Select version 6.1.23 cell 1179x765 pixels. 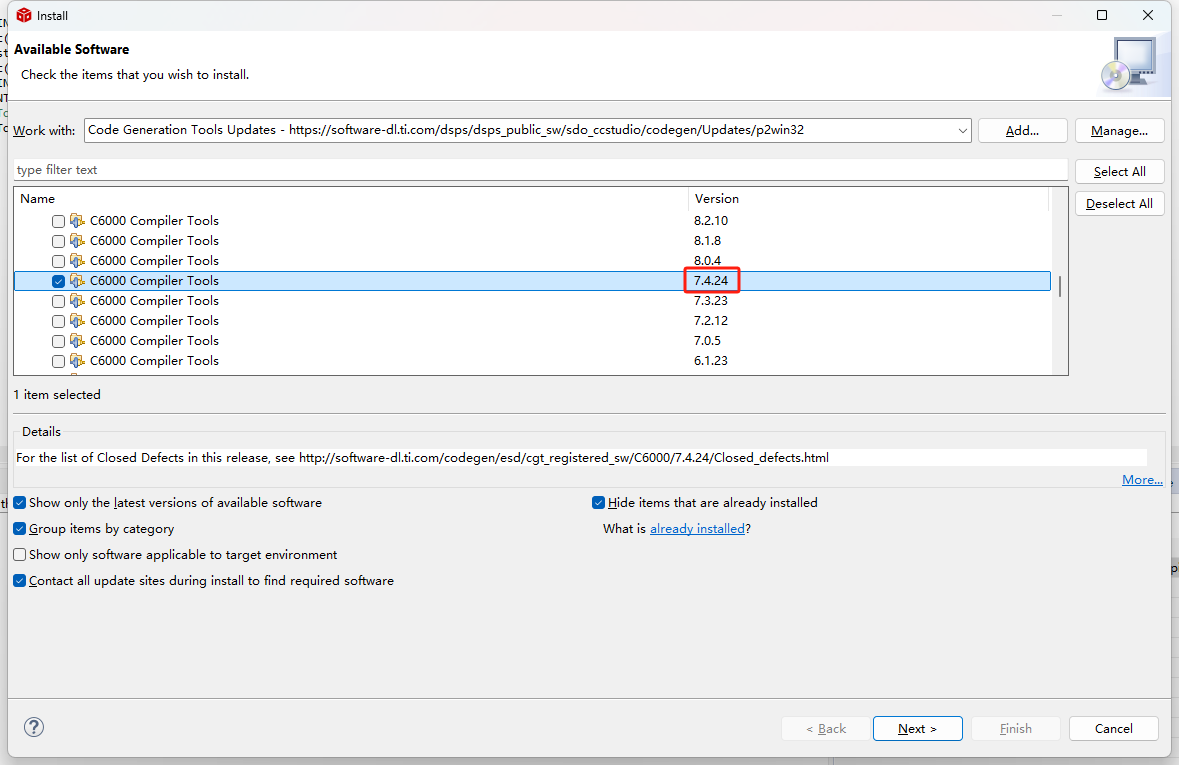[711, 361]
